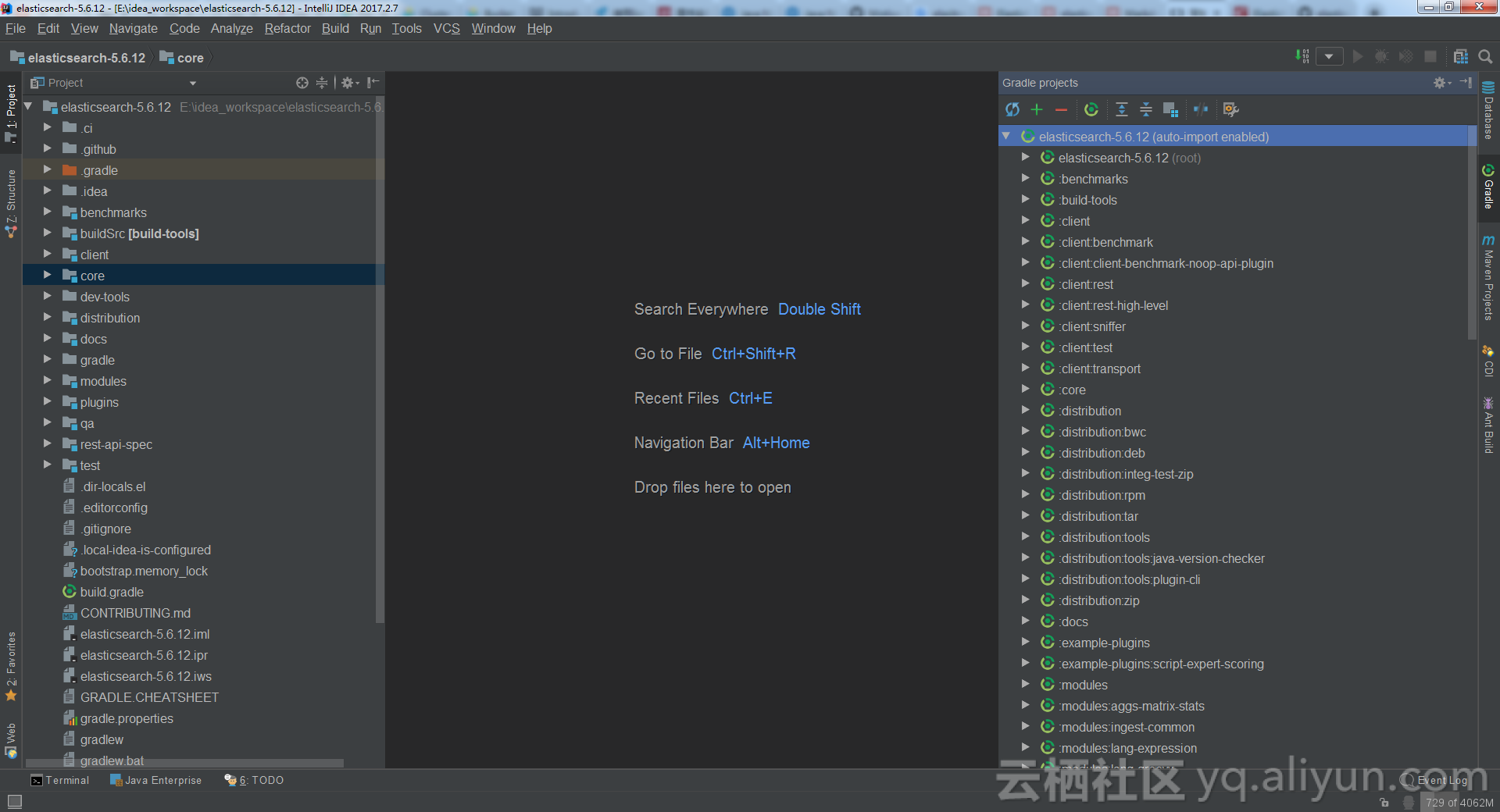Open the Terminal tool window
The width and height of the screenshot is (1500, 812).
(60, 780)
